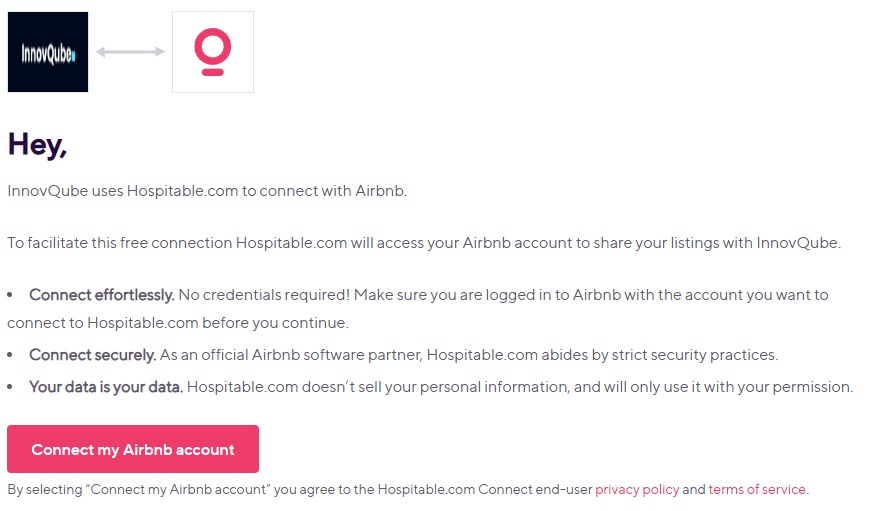
Task: Click the double-headed arrow between logos
Action: coord(130,52)
